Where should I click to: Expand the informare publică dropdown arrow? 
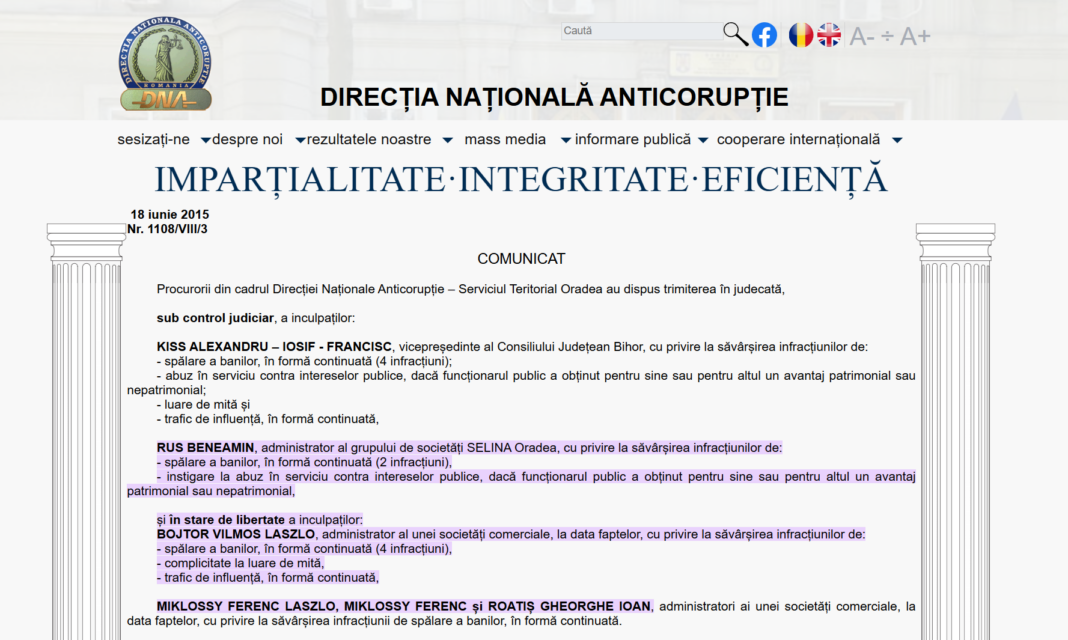703,141
